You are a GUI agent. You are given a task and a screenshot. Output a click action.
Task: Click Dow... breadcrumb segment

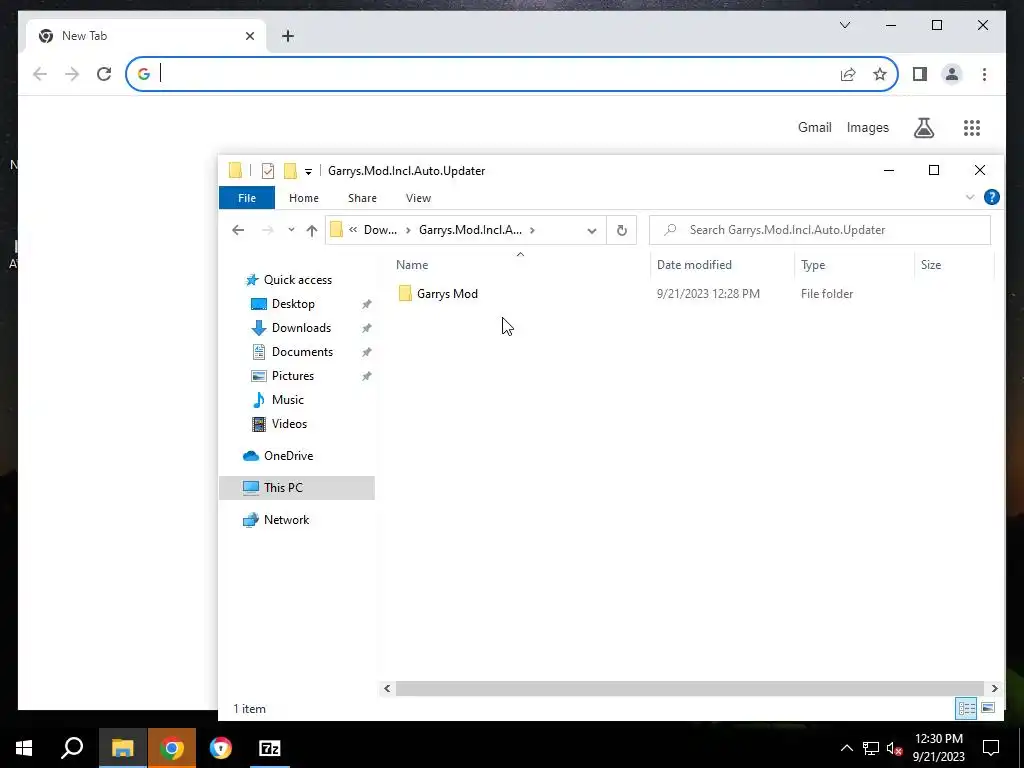point(380,230)
